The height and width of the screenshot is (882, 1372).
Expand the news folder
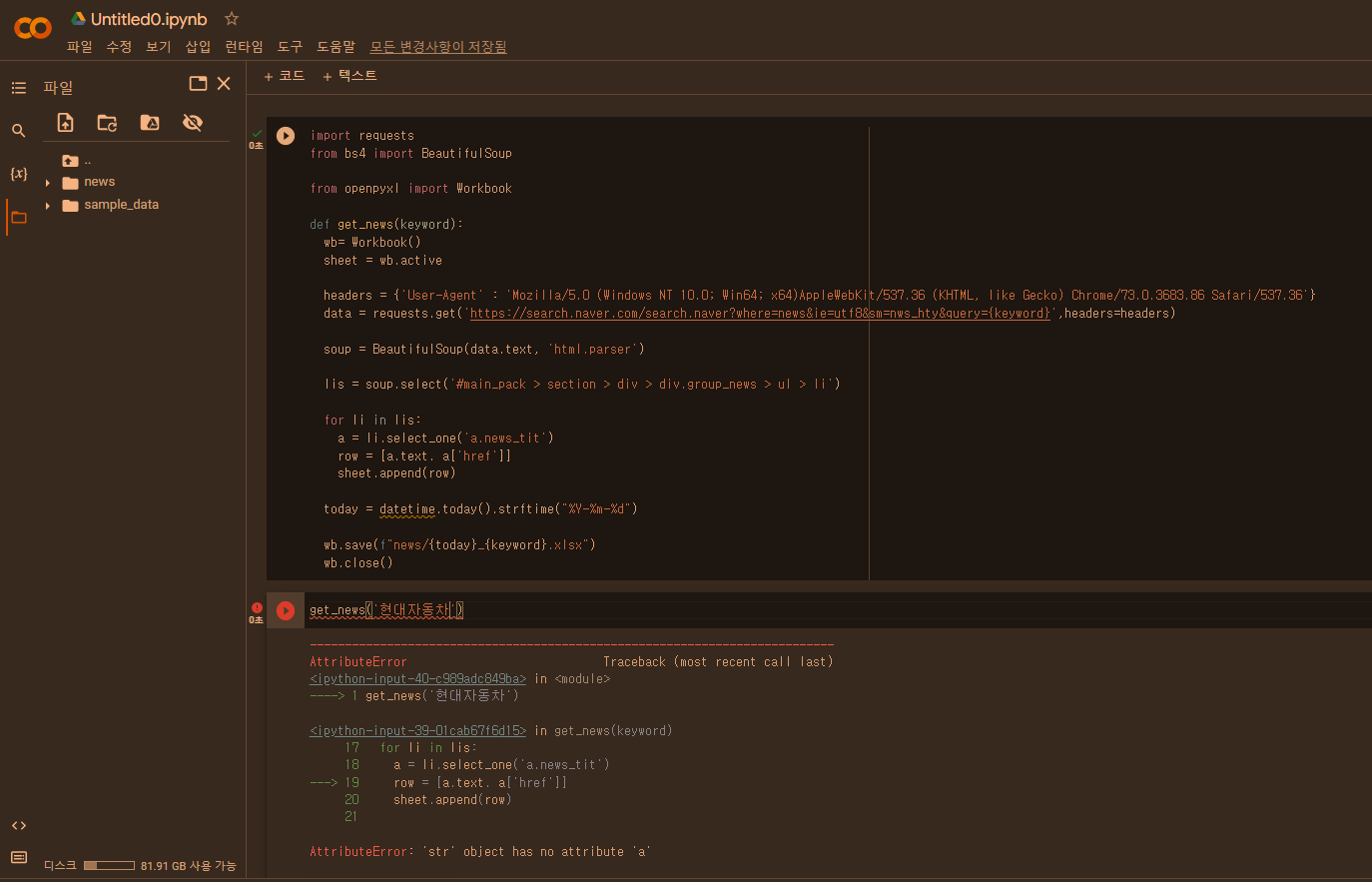[x=48, y=183]
